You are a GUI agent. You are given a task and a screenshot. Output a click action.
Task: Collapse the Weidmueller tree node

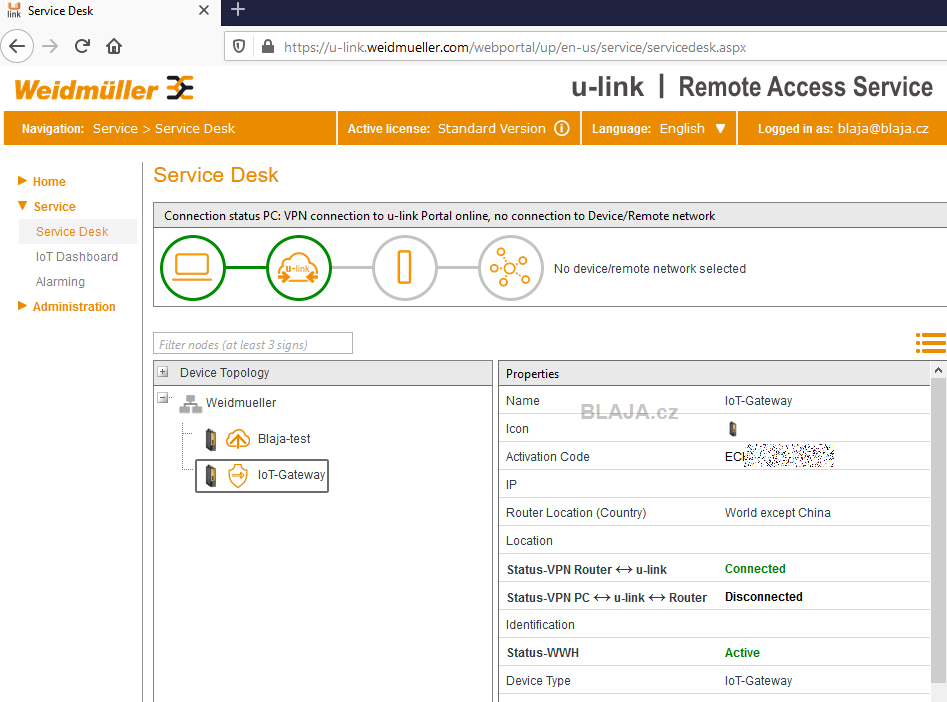[162, 398]
